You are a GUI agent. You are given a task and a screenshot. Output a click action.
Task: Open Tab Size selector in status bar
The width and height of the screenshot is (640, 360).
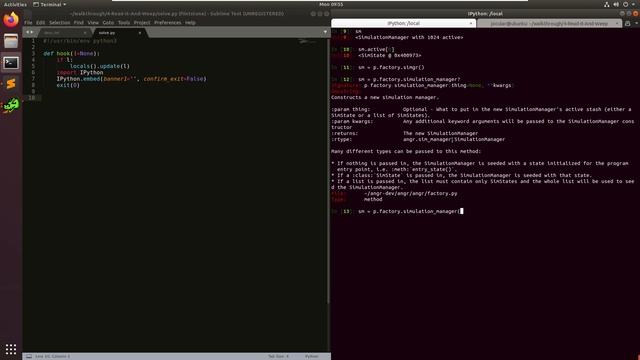pos(278,356)
